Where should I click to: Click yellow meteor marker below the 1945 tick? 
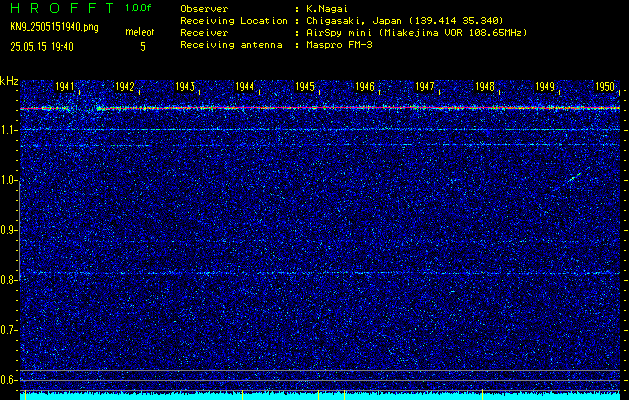pos(318,395)
